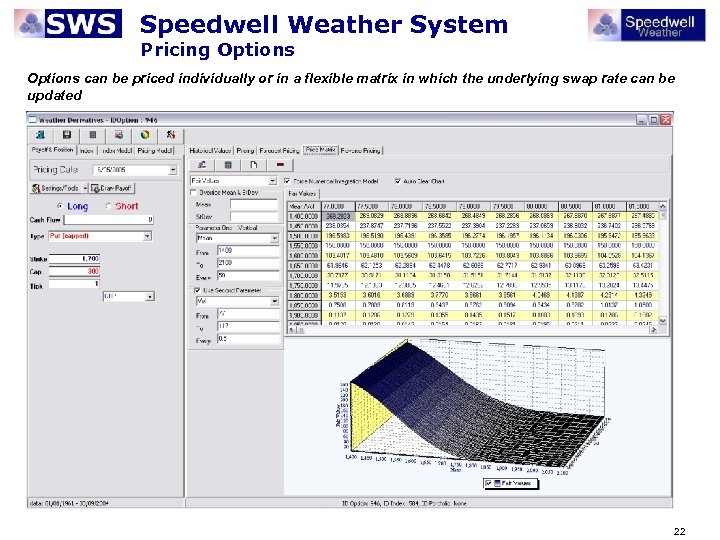Open the small dropdown below the Tick field

click(150, 297)
